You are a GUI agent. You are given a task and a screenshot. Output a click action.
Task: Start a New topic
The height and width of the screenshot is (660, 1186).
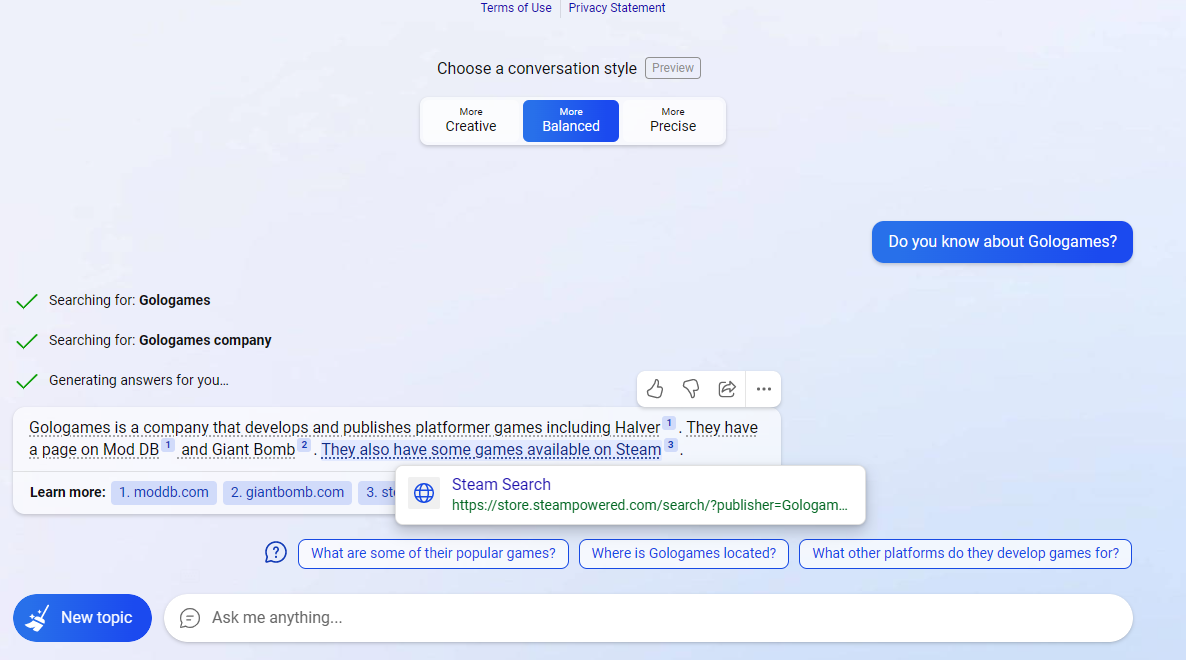pyautogui.click(x=82, y=618)
